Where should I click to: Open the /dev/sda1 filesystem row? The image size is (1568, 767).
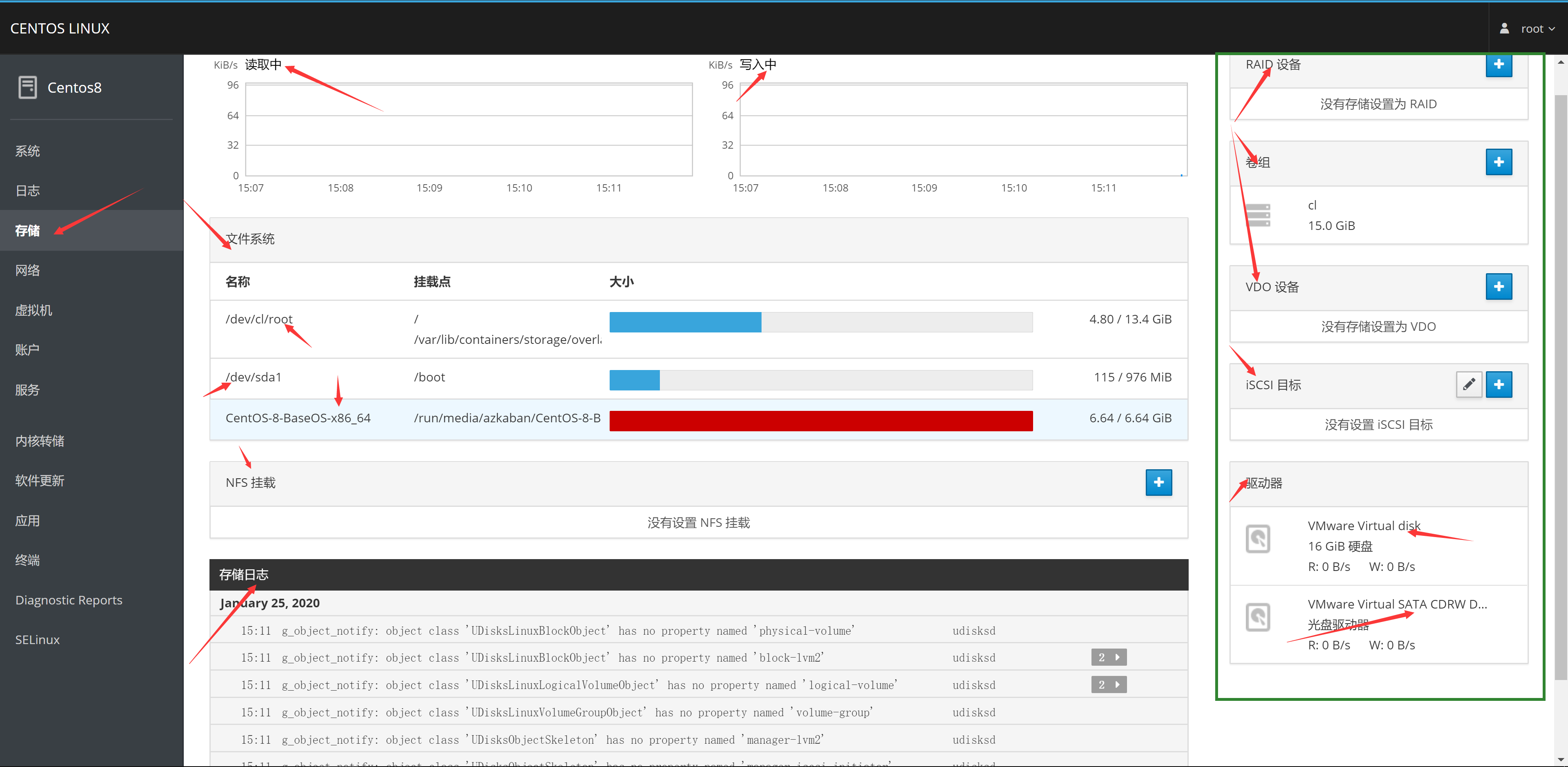coord(699,379)
